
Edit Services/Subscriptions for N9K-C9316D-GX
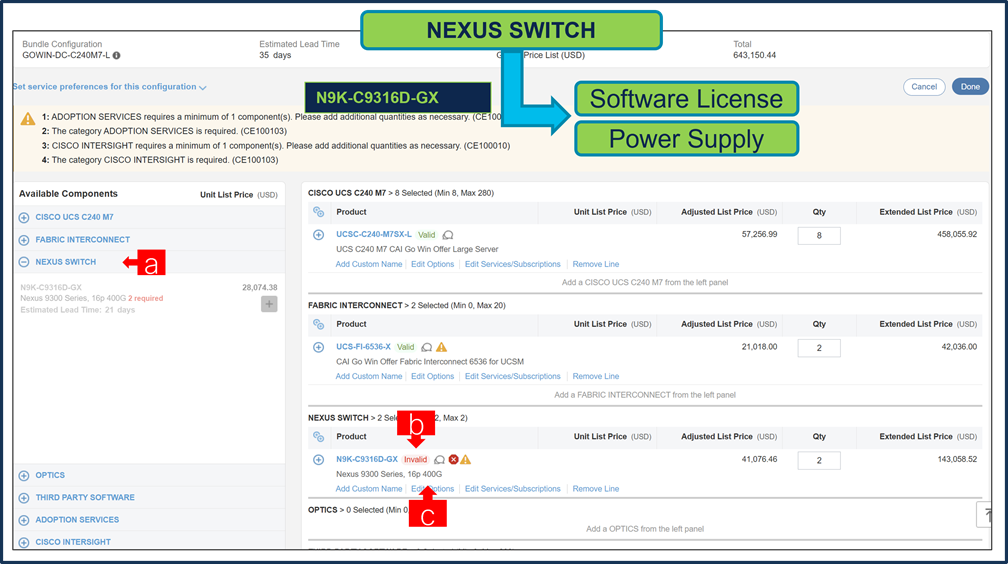(513, 489)
